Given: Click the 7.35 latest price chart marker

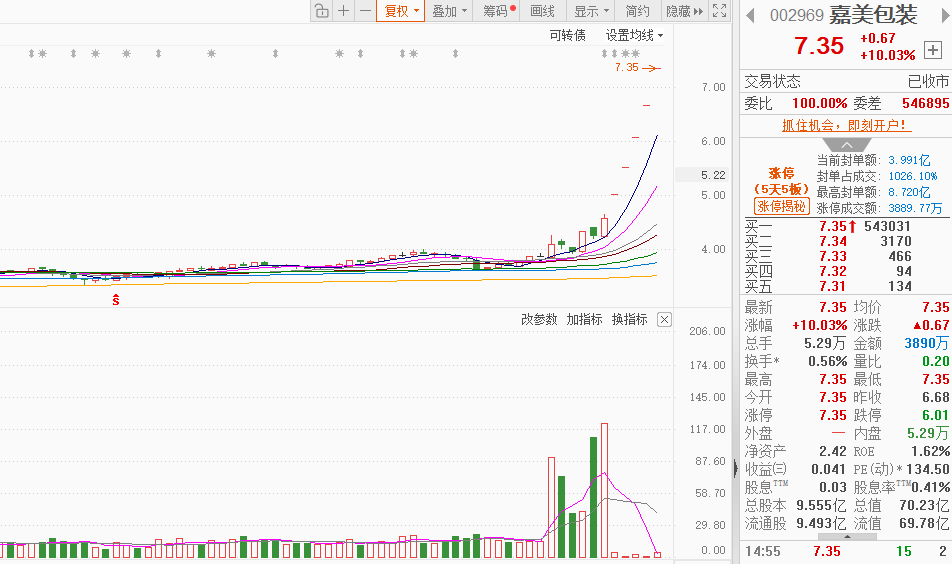Looking at the screenshot, I should click(638, 67).
